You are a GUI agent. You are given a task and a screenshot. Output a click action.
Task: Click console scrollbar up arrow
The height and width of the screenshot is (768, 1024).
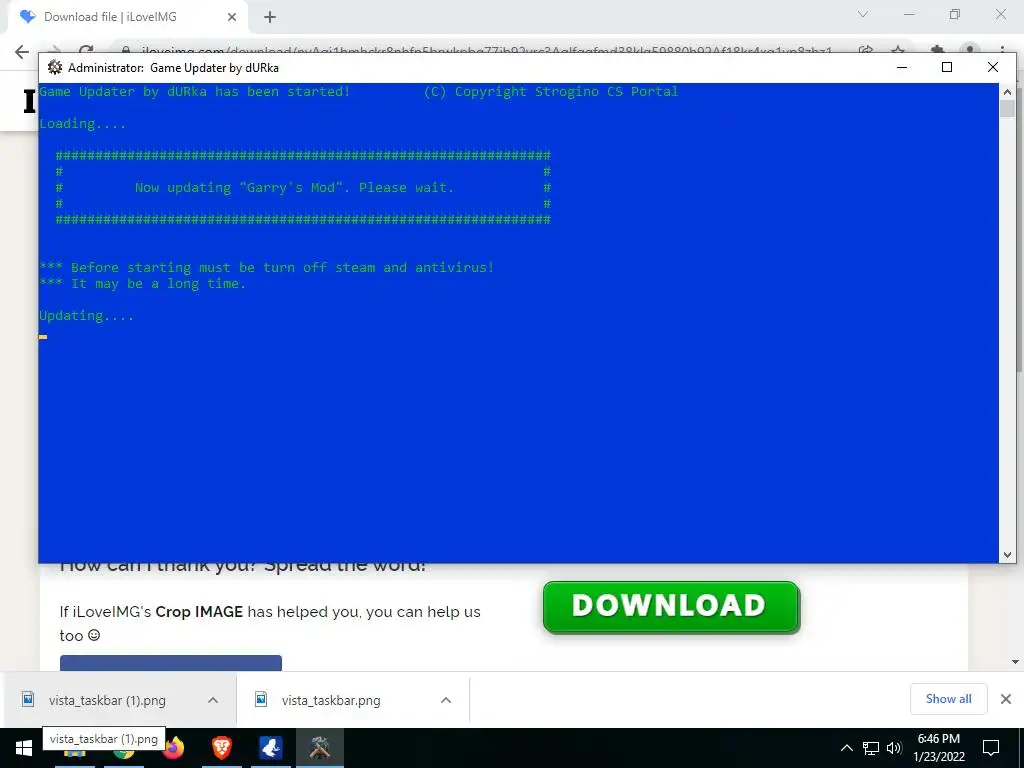coord(1007,92)
